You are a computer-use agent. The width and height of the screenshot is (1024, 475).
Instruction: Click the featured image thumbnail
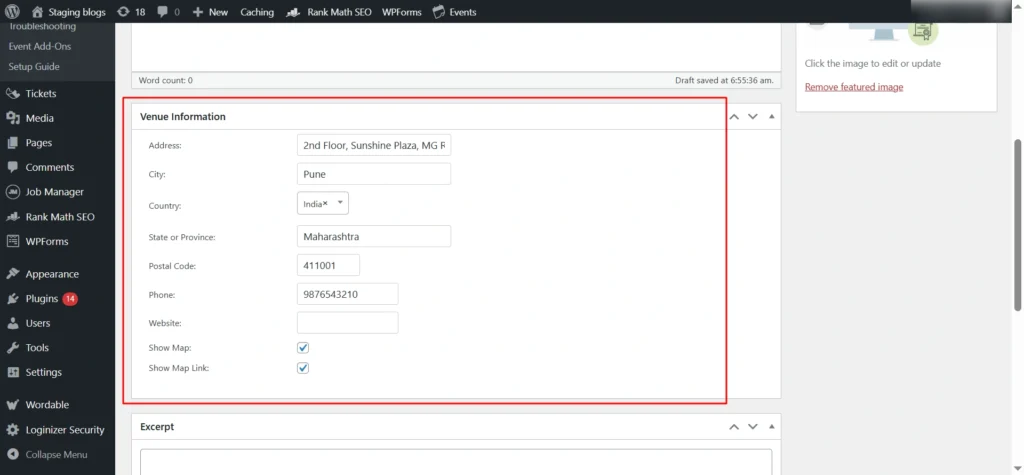click(896, 33)
